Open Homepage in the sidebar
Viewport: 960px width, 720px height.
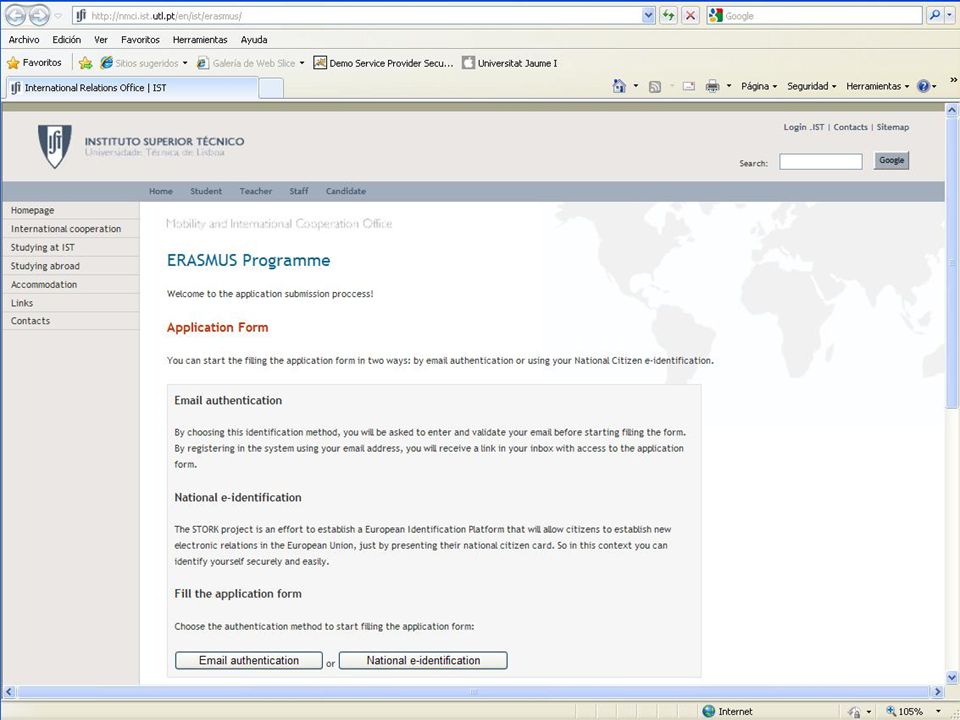(70, 210)
